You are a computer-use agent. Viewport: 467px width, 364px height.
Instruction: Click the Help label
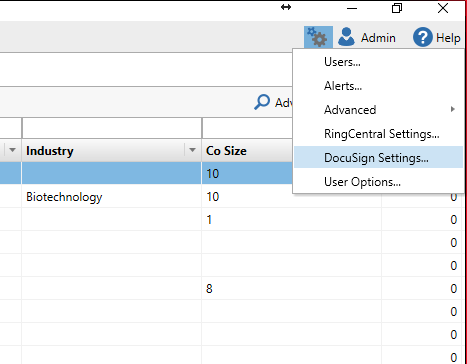pos(448,38)
